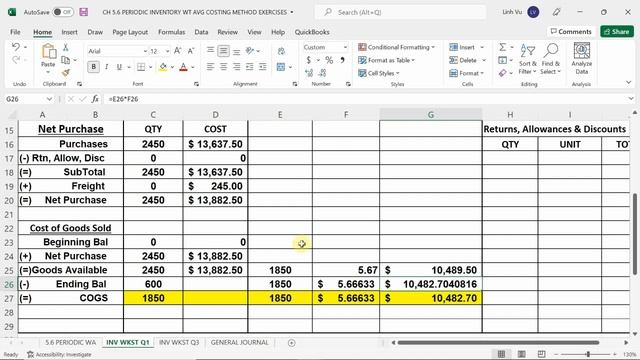Switch to the Formulas tab

tap(171, 32)
